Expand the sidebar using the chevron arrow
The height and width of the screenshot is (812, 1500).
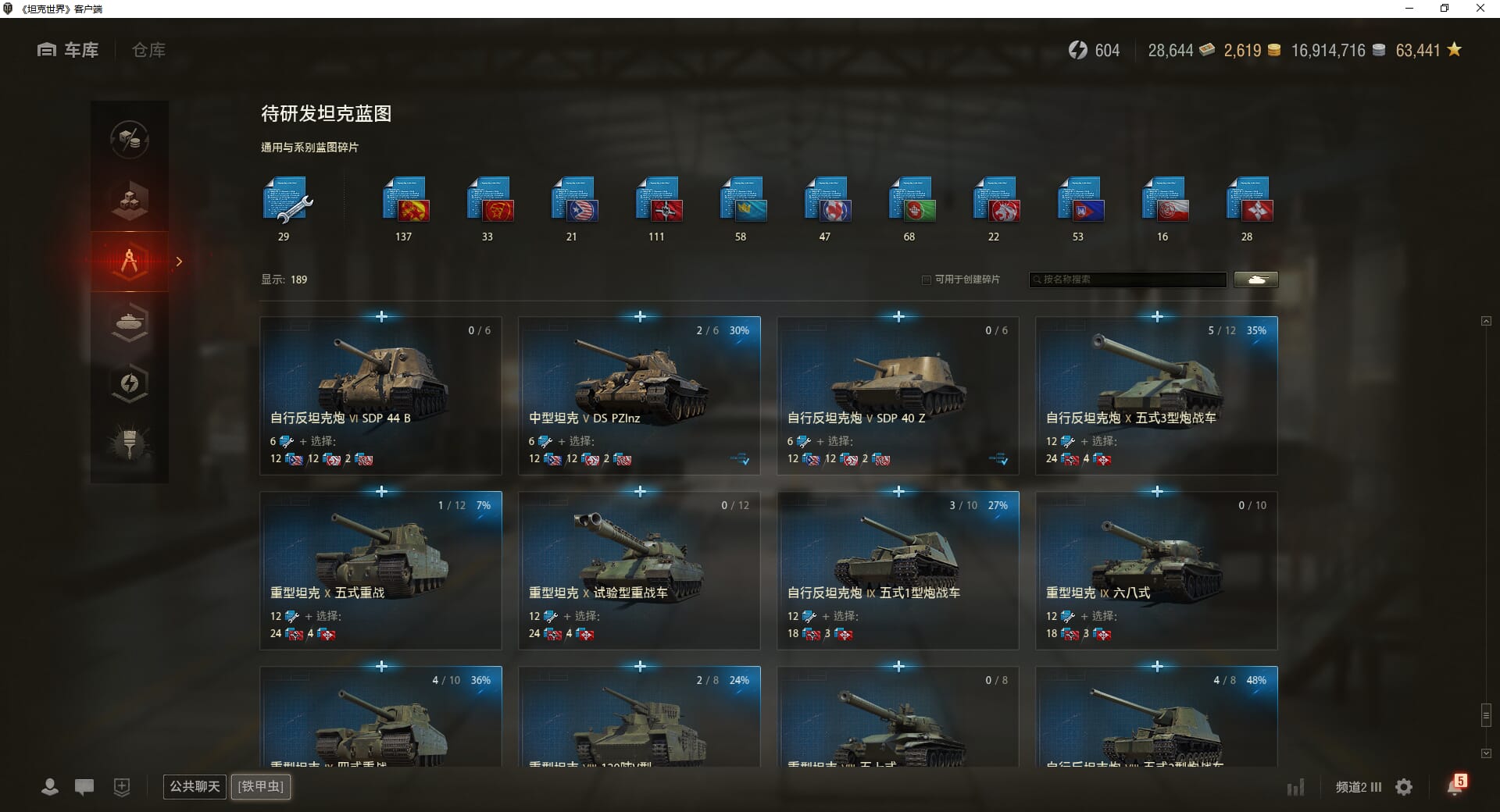click(x=179, y=262)
